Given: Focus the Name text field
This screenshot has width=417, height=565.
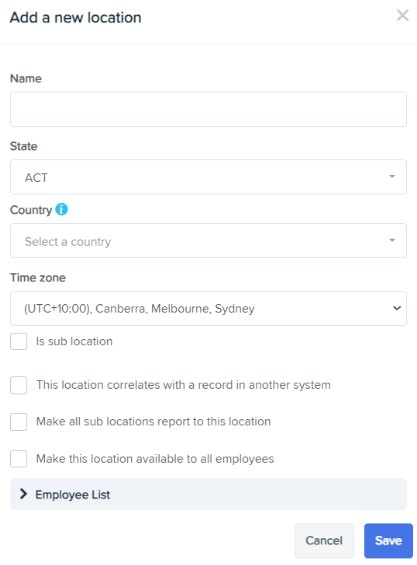Looking at the screenshot, I should click(208, 109).
